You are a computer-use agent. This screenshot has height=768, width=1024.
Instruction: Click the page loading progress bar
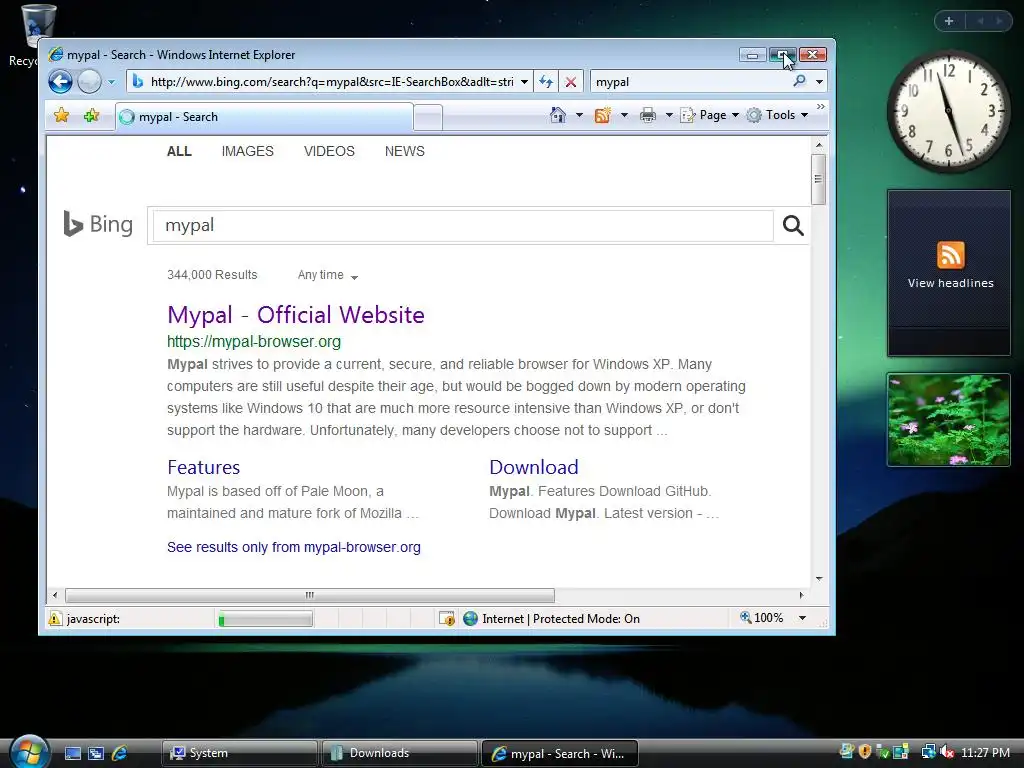tap(265, 619)
